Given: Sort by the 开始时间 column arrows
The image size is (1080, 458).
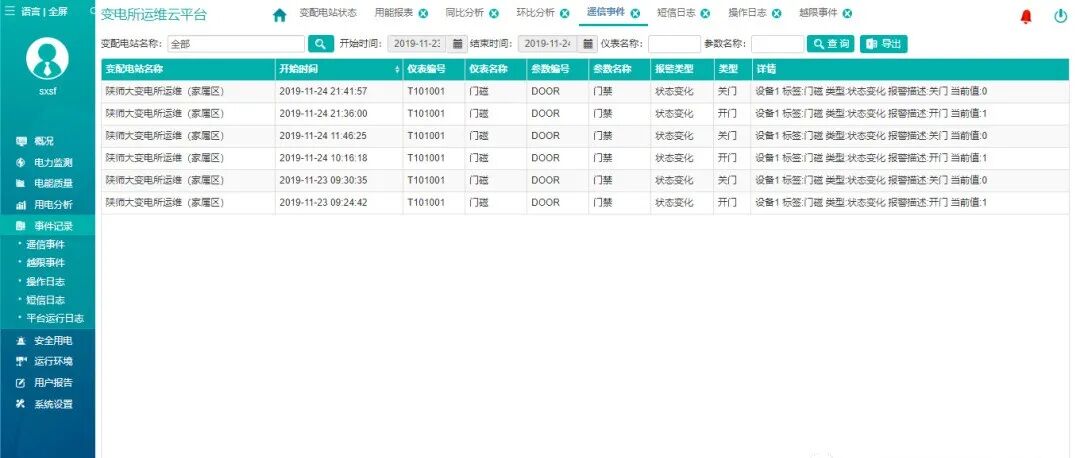Looking at the screenshot, I should click(397, 70).
